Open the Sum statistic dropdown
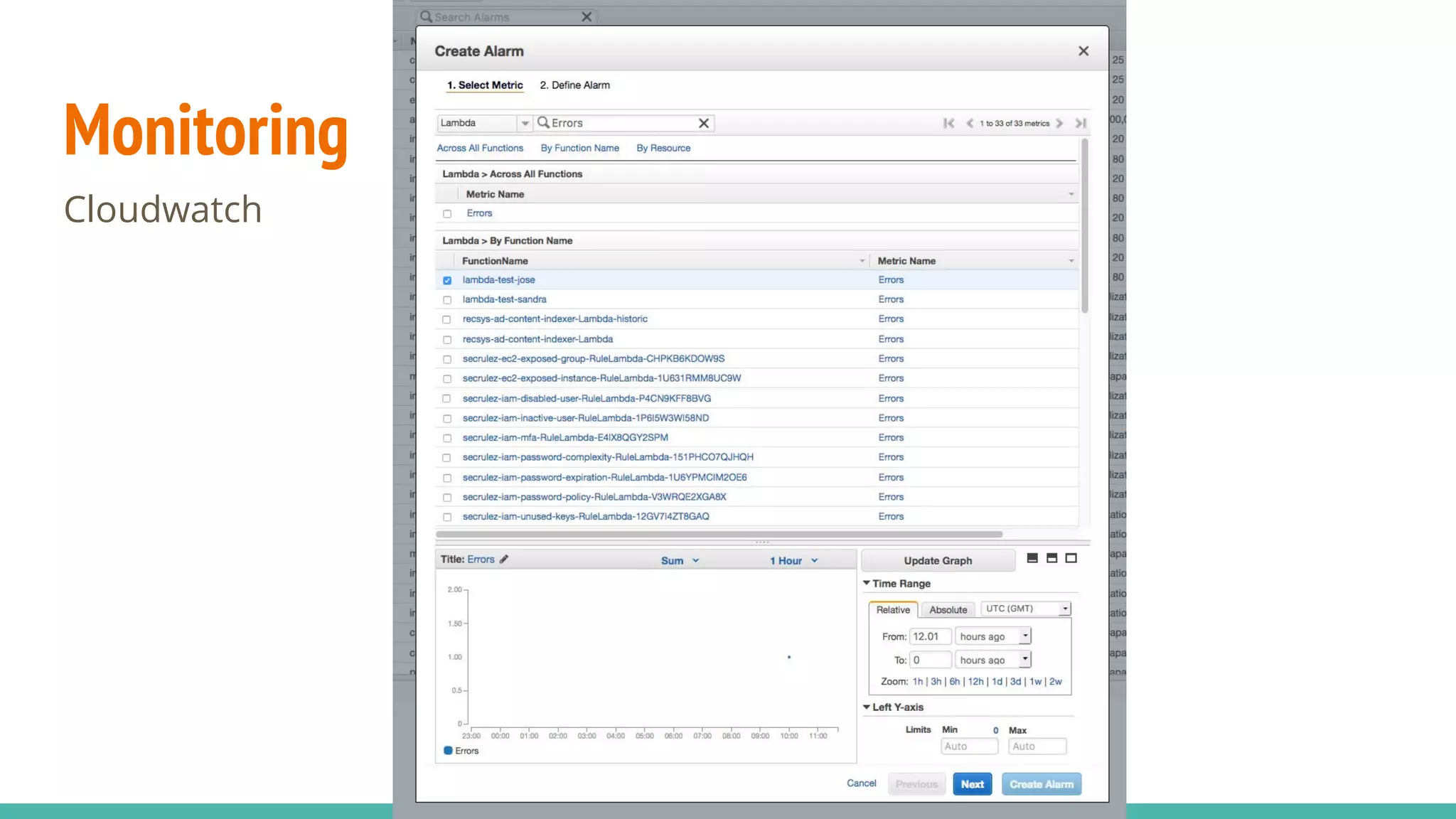 [680, 561]
